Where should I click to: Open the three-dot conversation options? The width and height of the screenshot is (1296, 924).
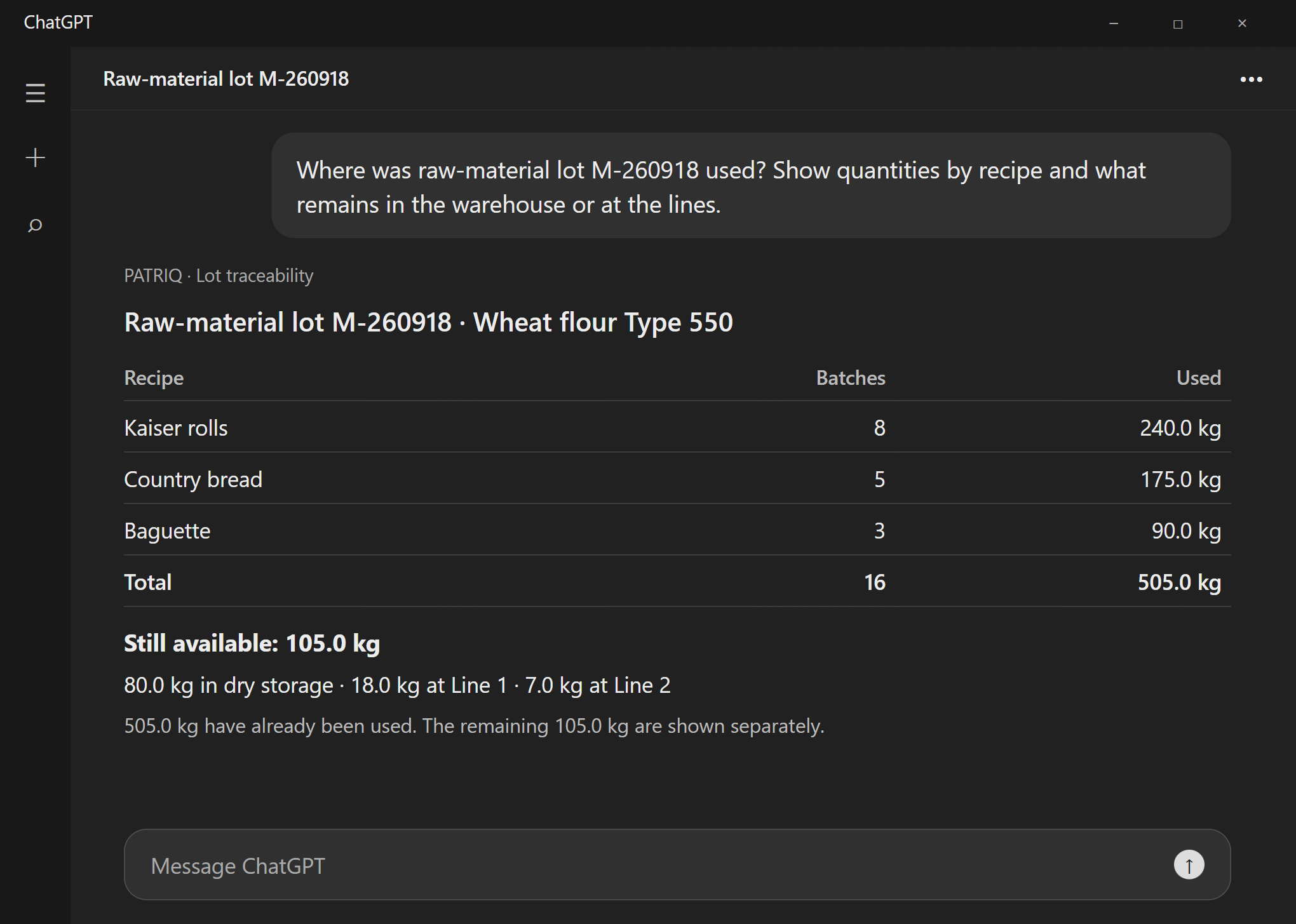click(1251, 79)
